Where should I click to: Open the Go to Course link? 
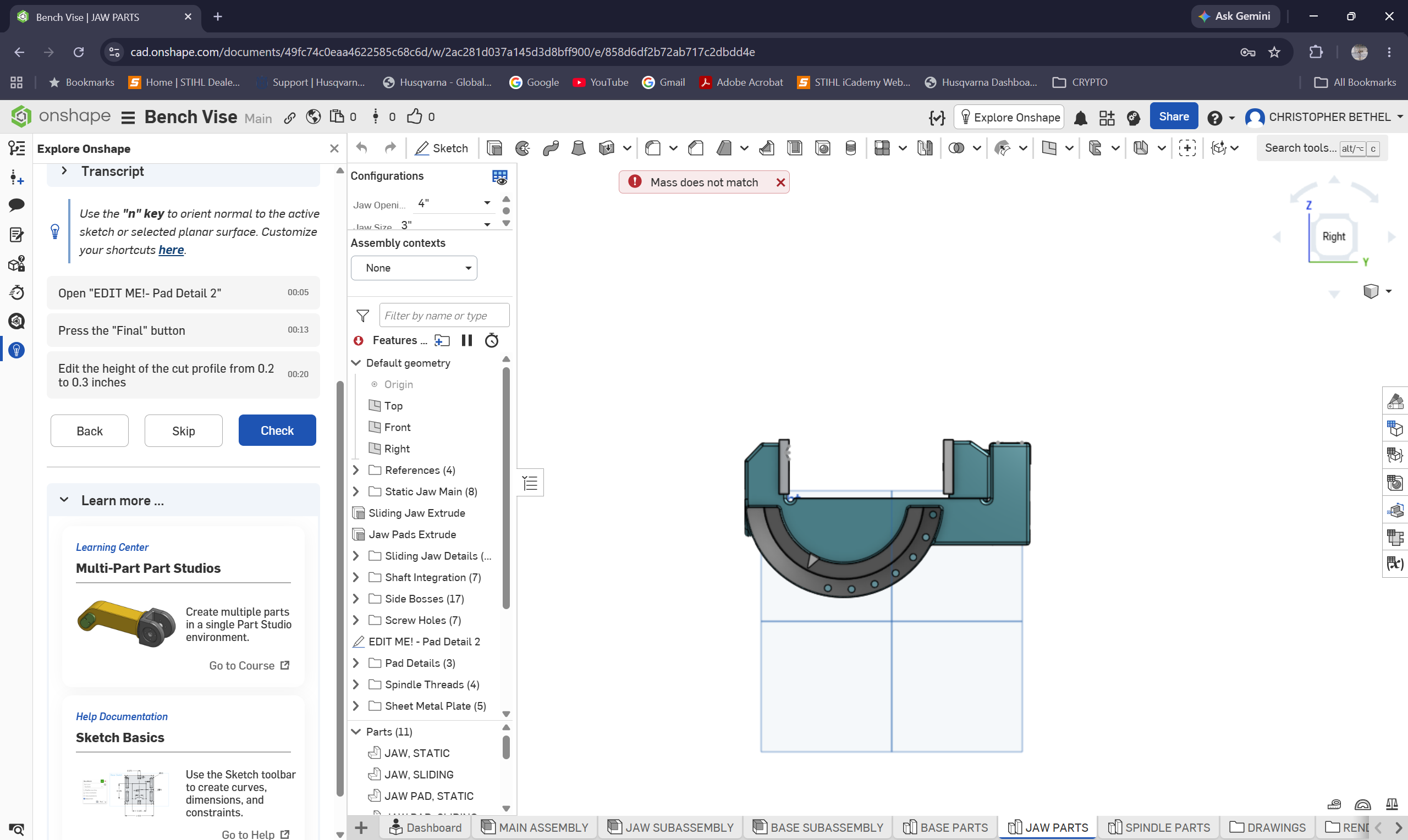249,666
